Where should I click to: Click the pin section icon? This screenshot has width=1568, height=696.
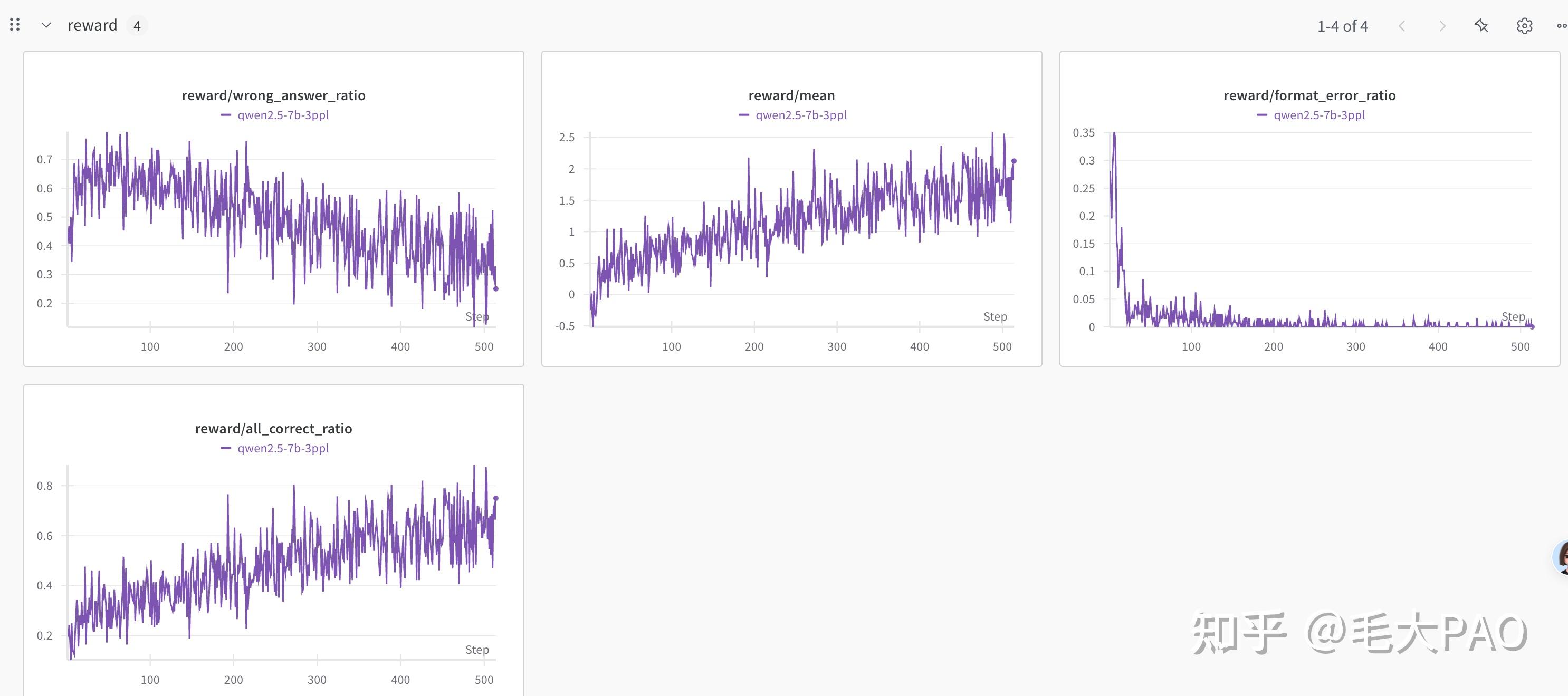(x=1481, y=25)
